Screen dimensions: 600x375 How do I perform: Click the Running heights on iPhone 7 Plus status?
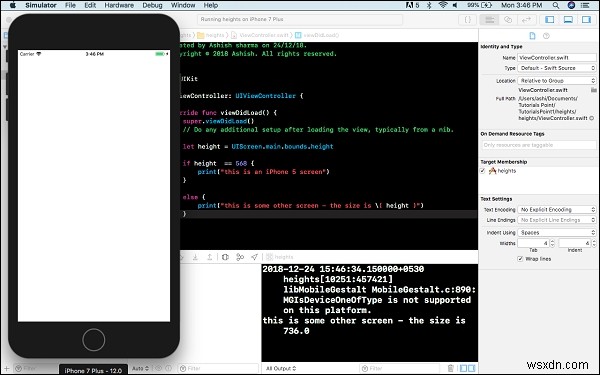(x=300, y=20)
